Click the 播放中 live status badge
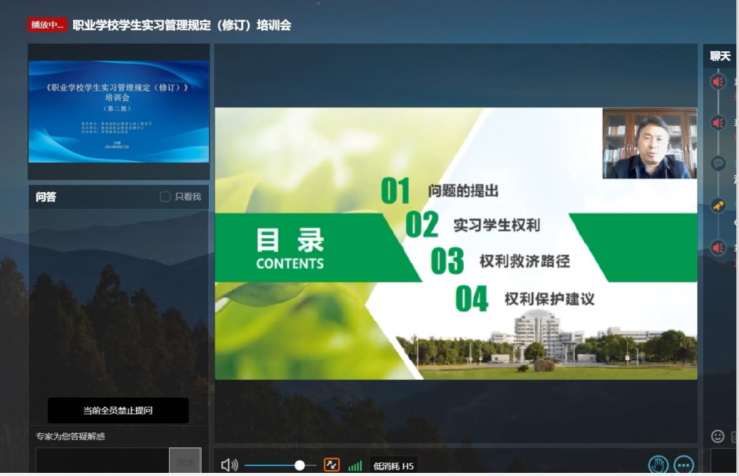This screenshot has width=739, height=476. pos(46,25)
